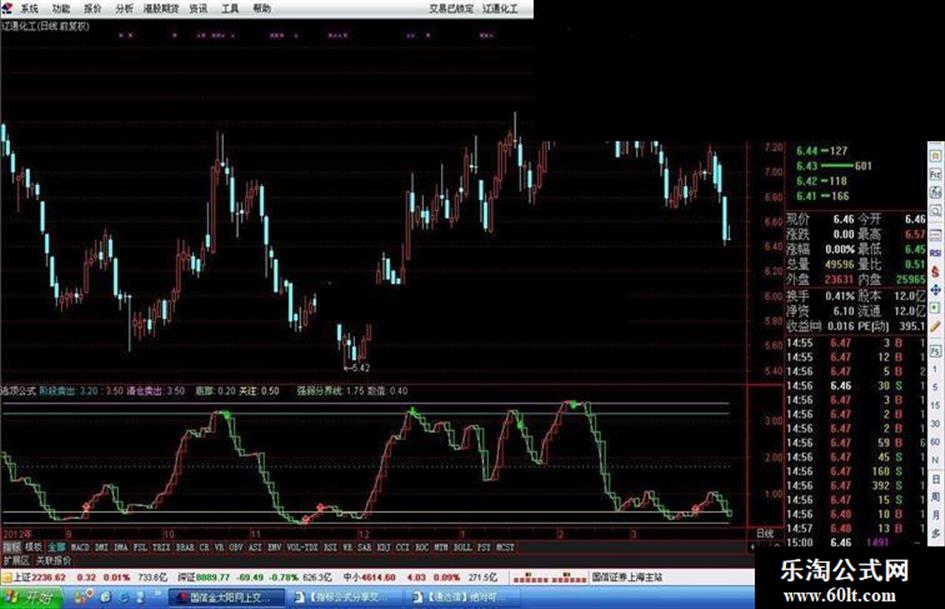Switch indicator to SAR
The width and height of the screenshot is (945, 609).
365,547
